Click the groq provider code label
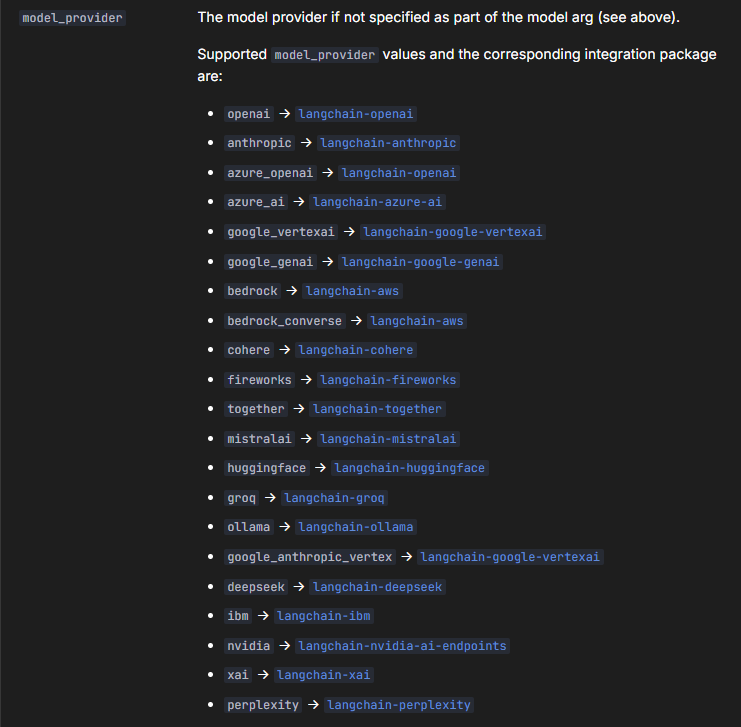This screenshot has height=727, width=741. pos(241,498)
